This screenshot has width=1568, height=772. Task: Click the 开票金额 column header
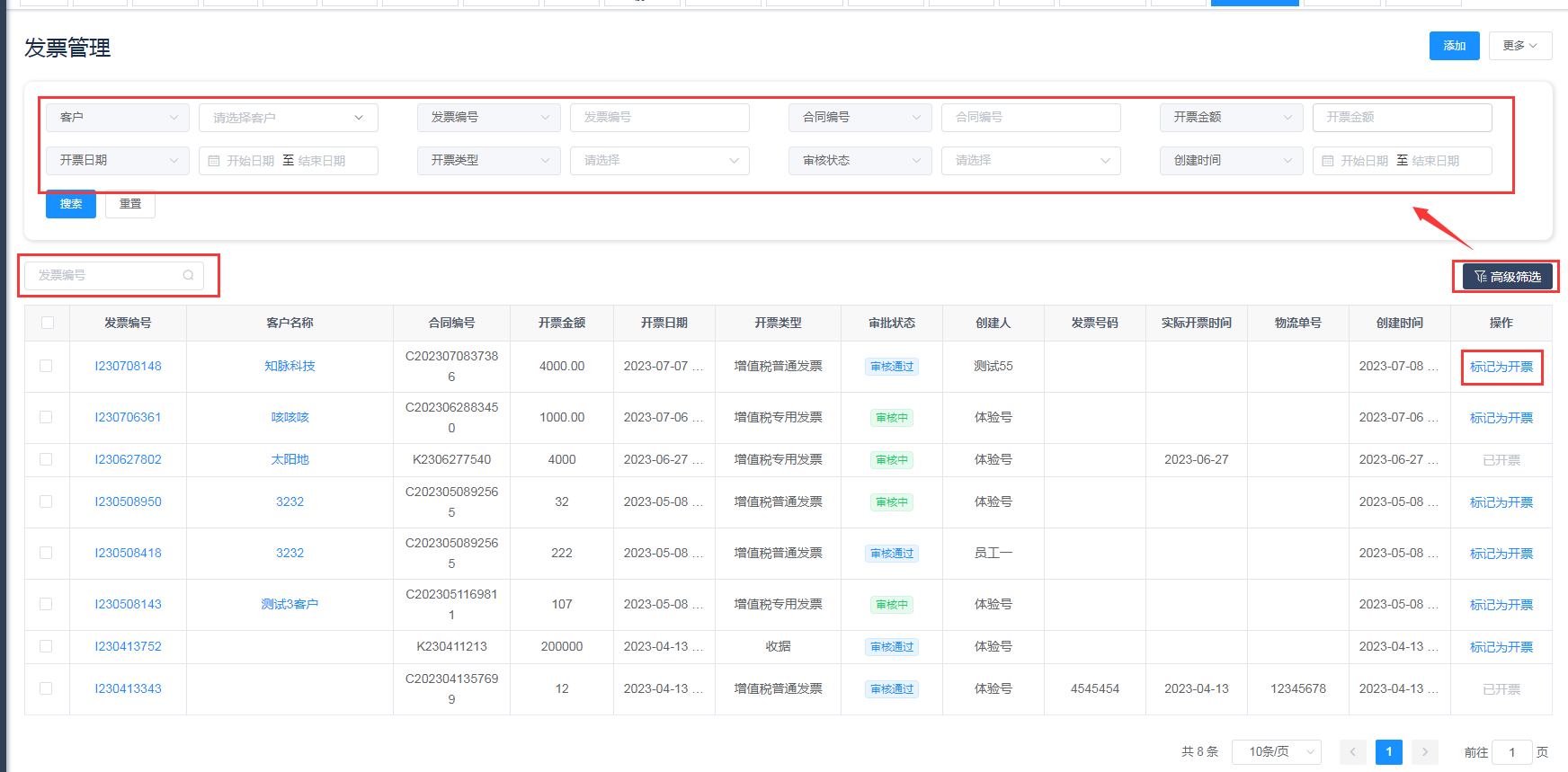click(562, 323)
